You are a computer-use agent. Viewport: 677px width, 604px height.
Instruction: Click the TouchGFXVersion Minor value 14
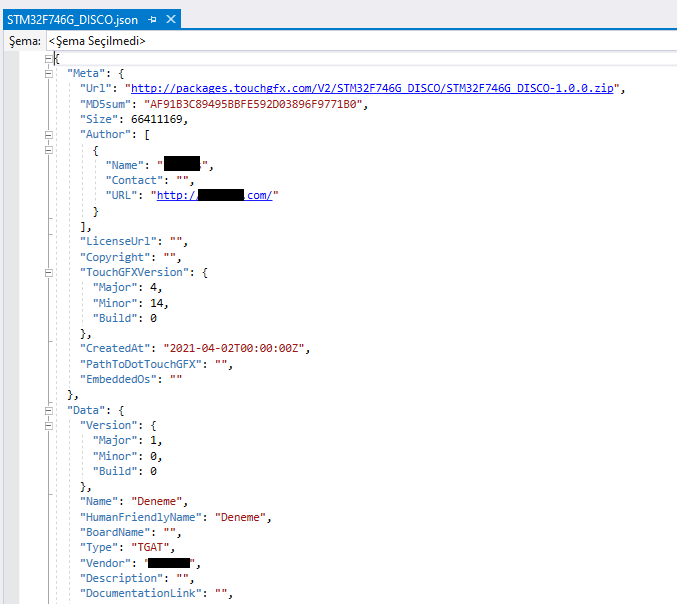point(156,303)
